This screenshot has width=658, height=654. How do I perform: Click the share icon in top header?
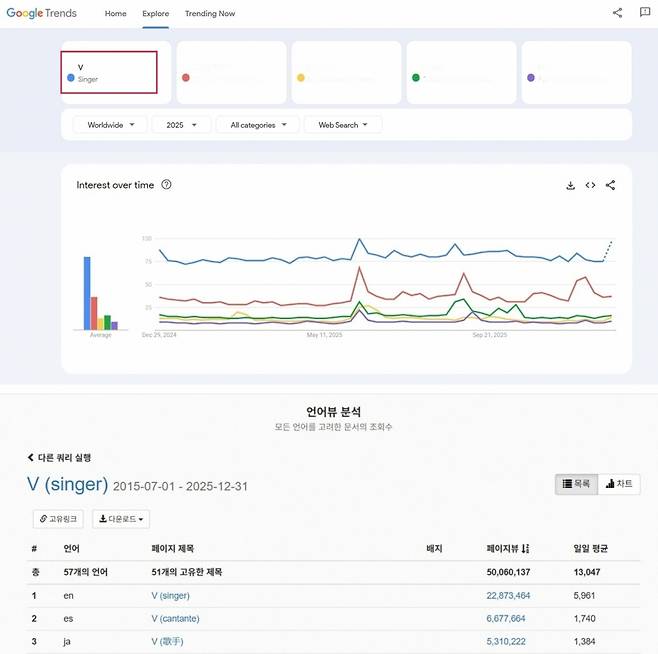[617, 13]
